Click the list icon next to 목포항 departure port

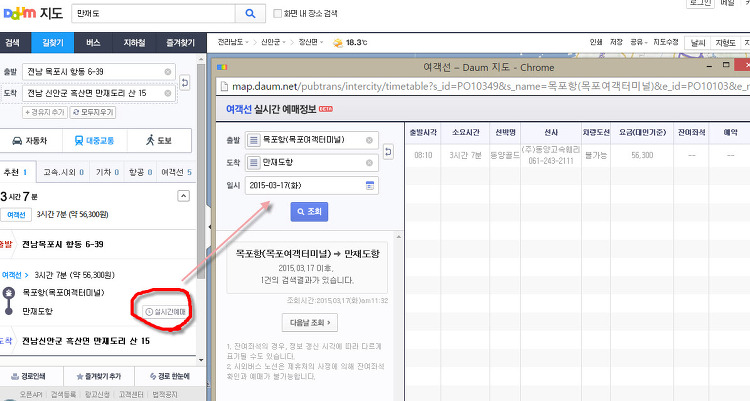tap(255, 141)
